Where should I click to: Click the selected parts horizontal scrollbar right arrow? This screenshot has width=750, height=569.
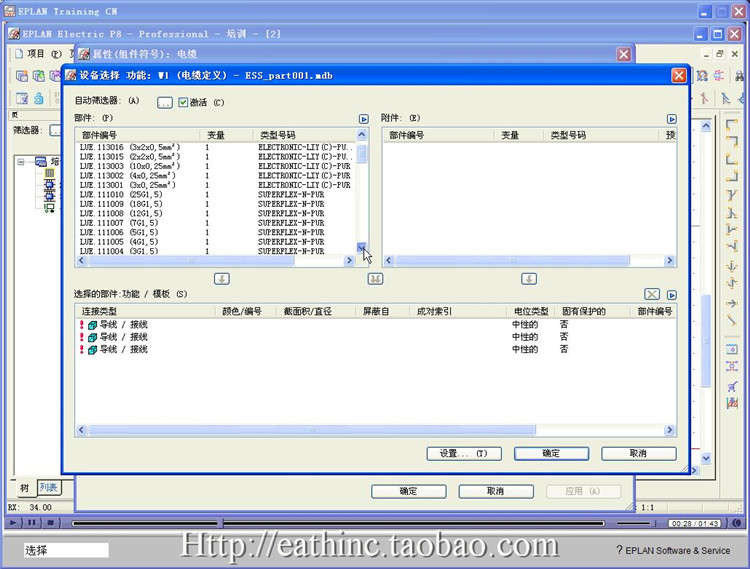click(x=670, y=430)
